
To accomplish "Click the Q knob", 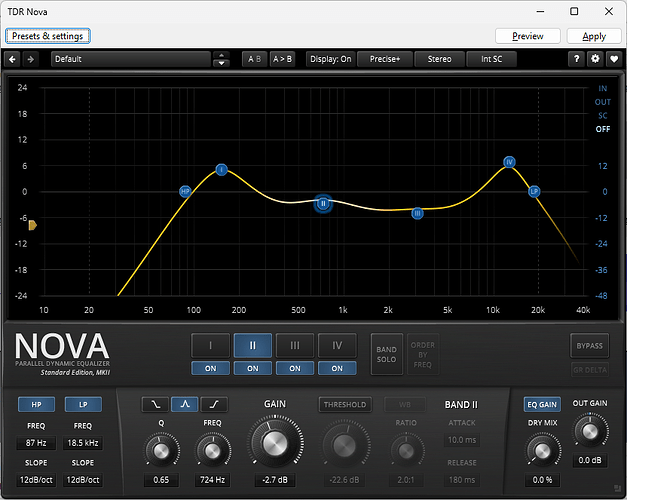I will tap(161, 451).
